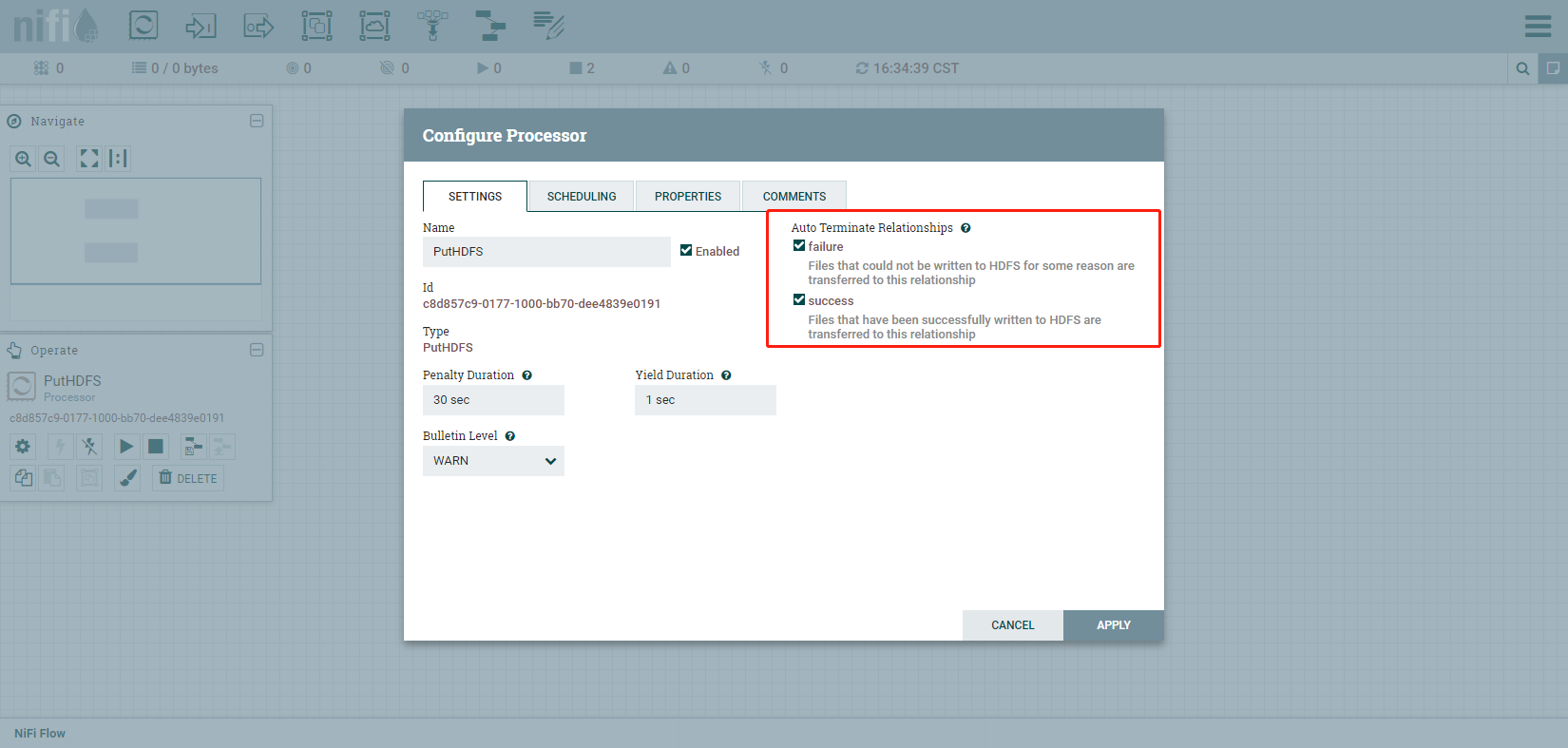This screenshot has height=748, width=1568.
Task: Add Funnel icon in toolbar
Action: [432, 25]
